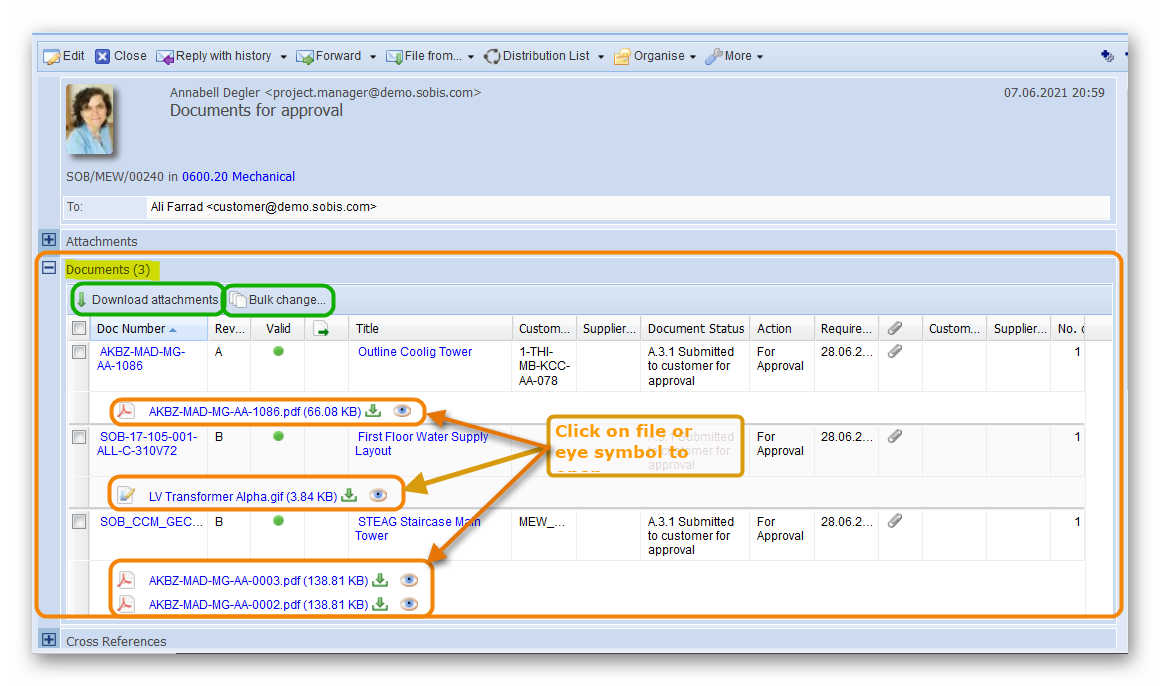Viewport: 1160px width, 686px height.
Task: Download AKBZ-MAD-MG-AA-0002.pdf via its green arrow icon
Action: click(x=380, y=604)
